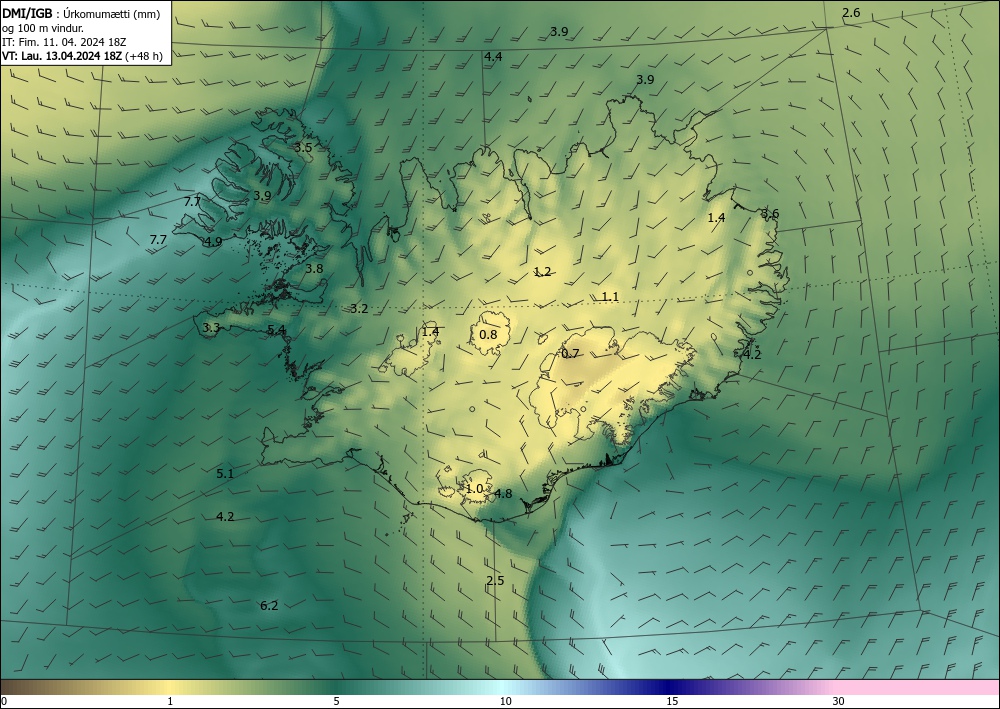Click the 0.7 value on Vatnajökull glacier

click(x=570, y=353)
